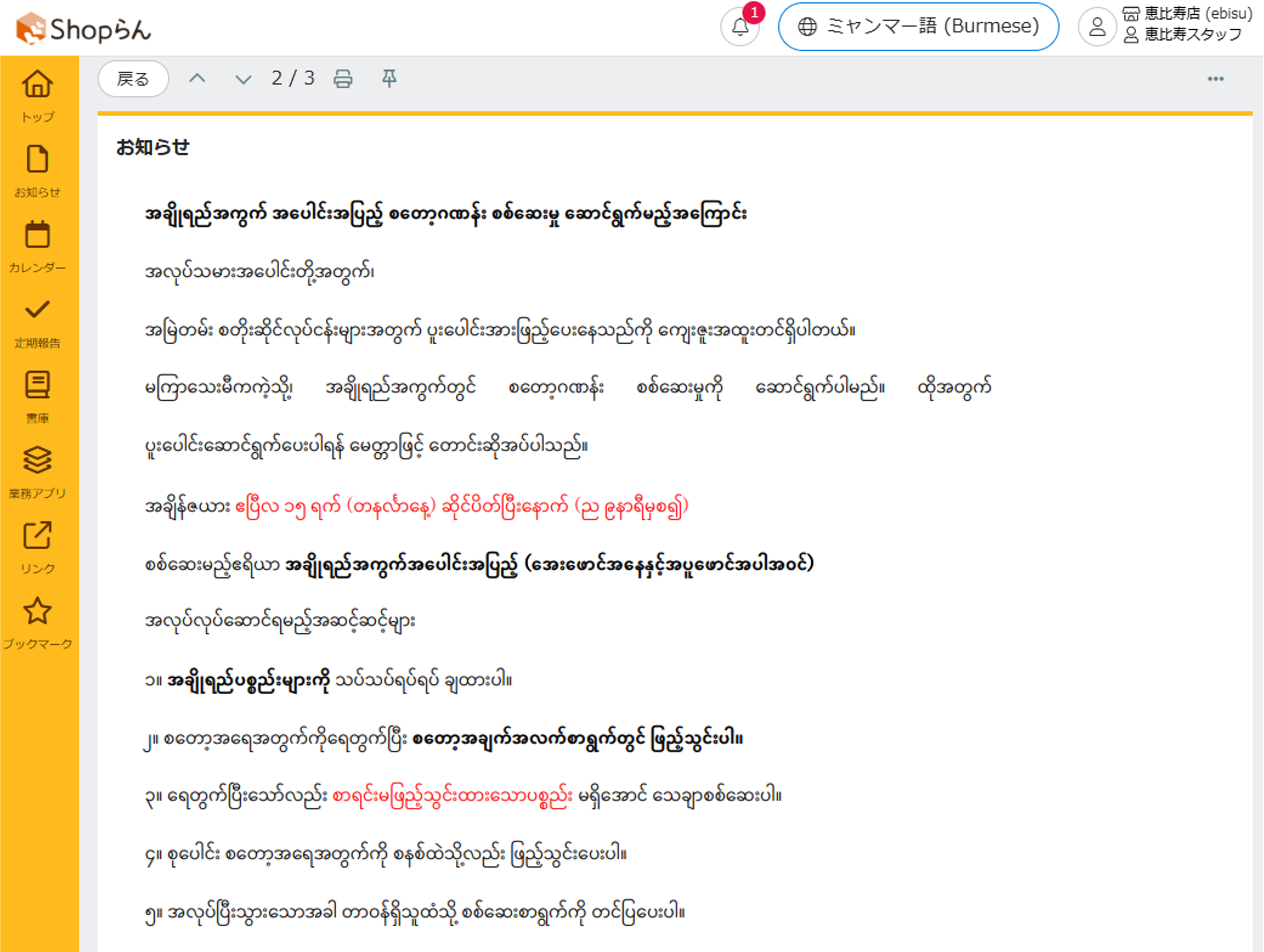
Task: Open the notification bell
Action: (740, 27)
